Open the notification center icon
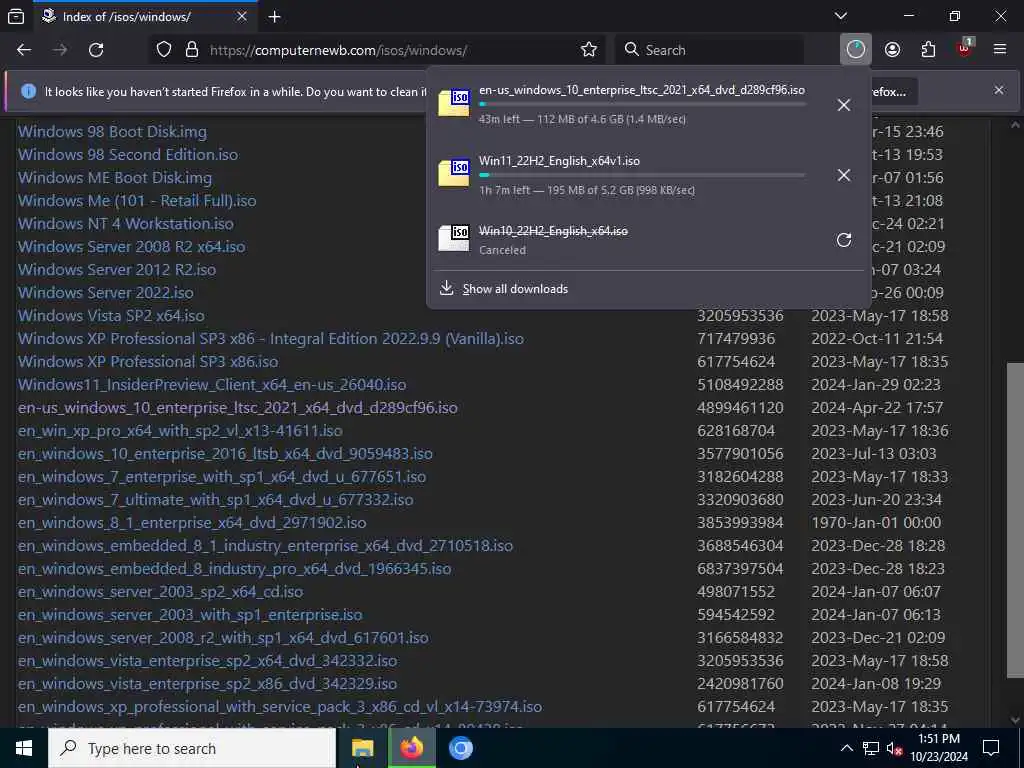Image resolution: width=1024 pixels, height=768 pixels. (x=991, y=748)
